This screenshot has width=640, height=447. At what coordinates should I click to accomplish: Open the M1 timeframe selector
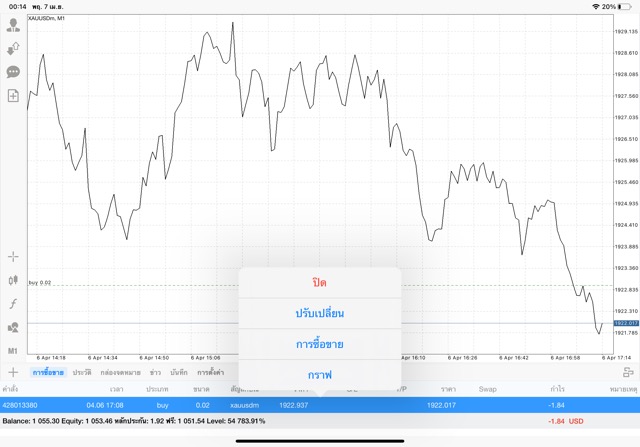point(13,351)
